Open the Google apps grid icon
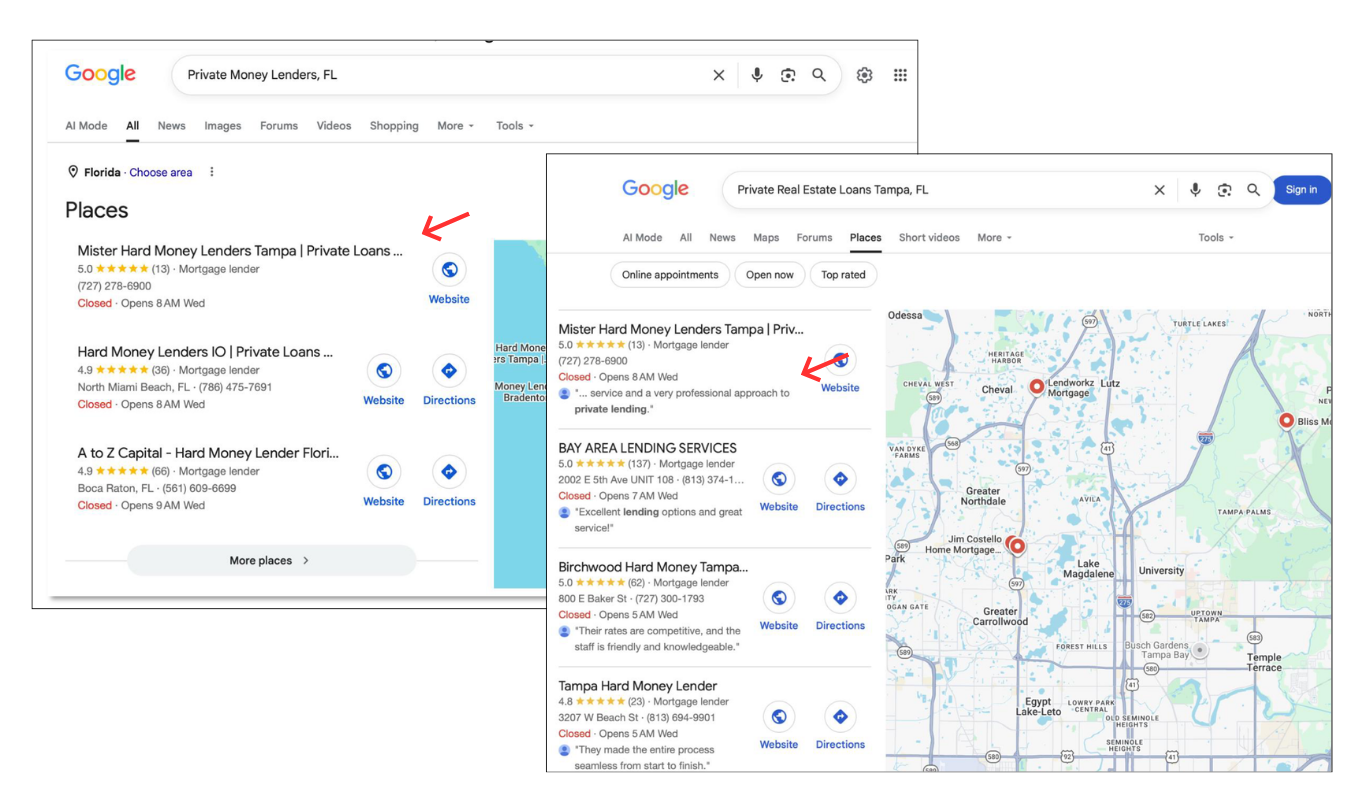 (900, 75)
